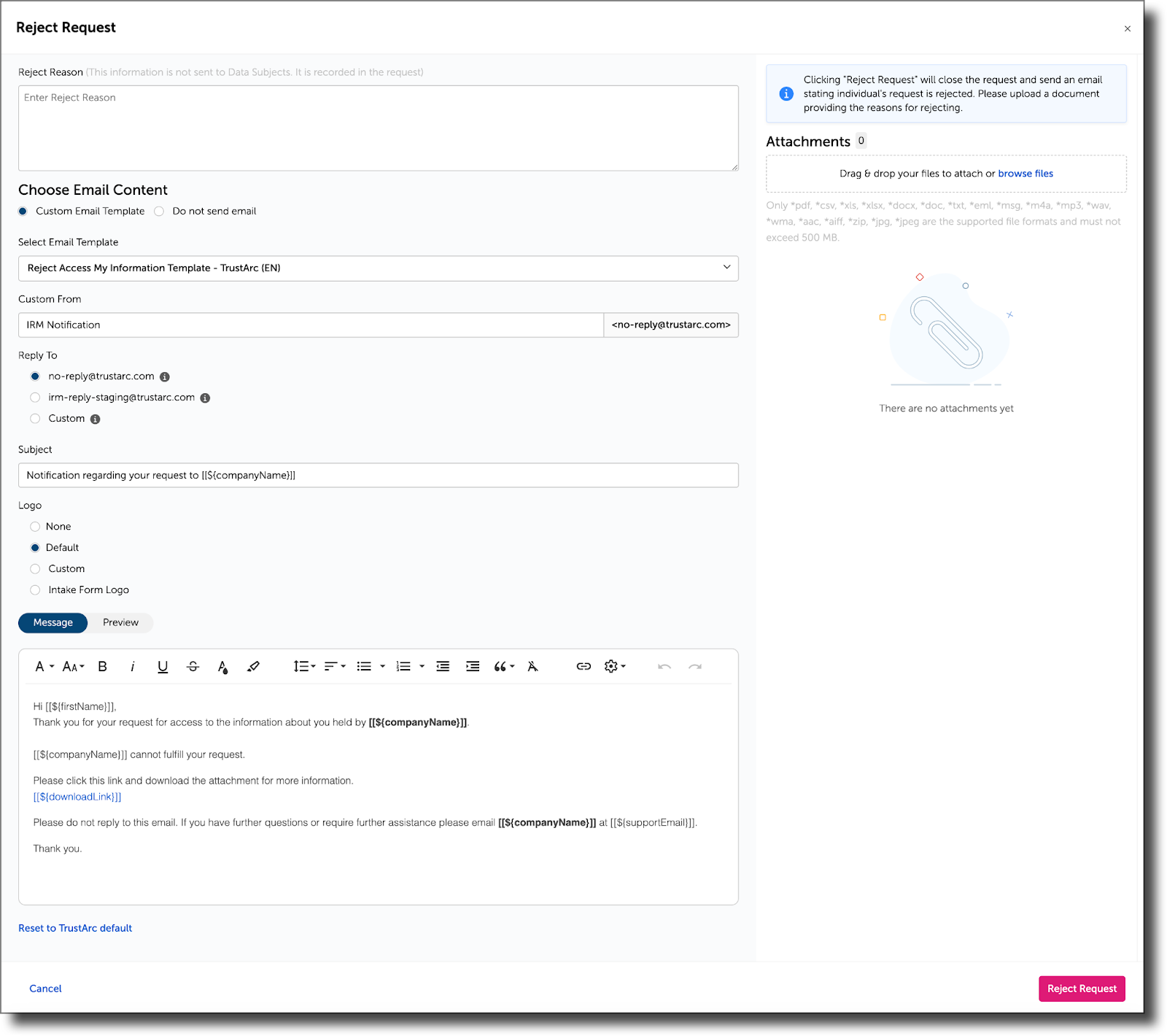1167x1036 pixels.
Task: Open the text highlighter color tool
Action: (253, 666)
